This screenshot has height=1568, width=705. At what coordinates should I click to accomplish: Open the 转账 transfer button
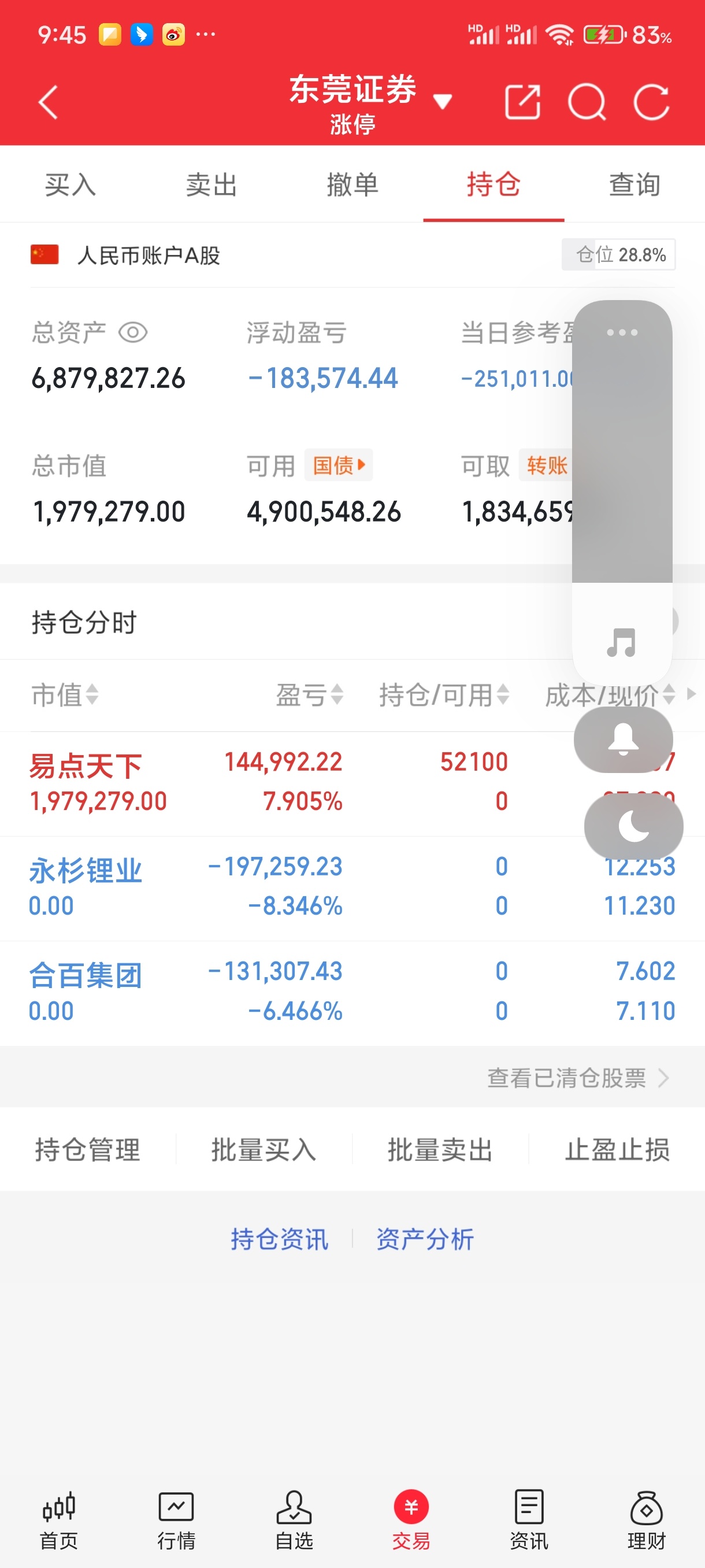pyautogui.click(x=547, y=465)
